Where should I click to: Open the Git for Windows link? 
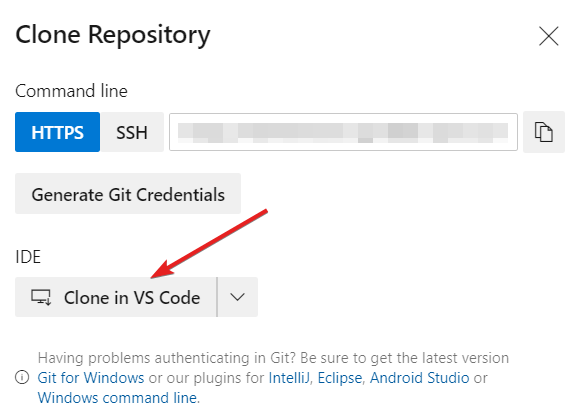(91, 378)
